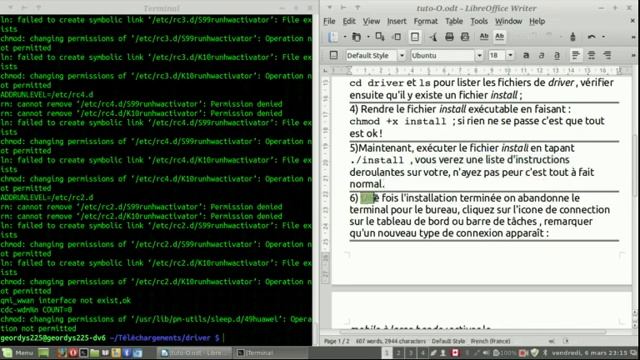The image size is (640, 360).
Task: Click the Undo arrow icon
Action: click(591, 37)
